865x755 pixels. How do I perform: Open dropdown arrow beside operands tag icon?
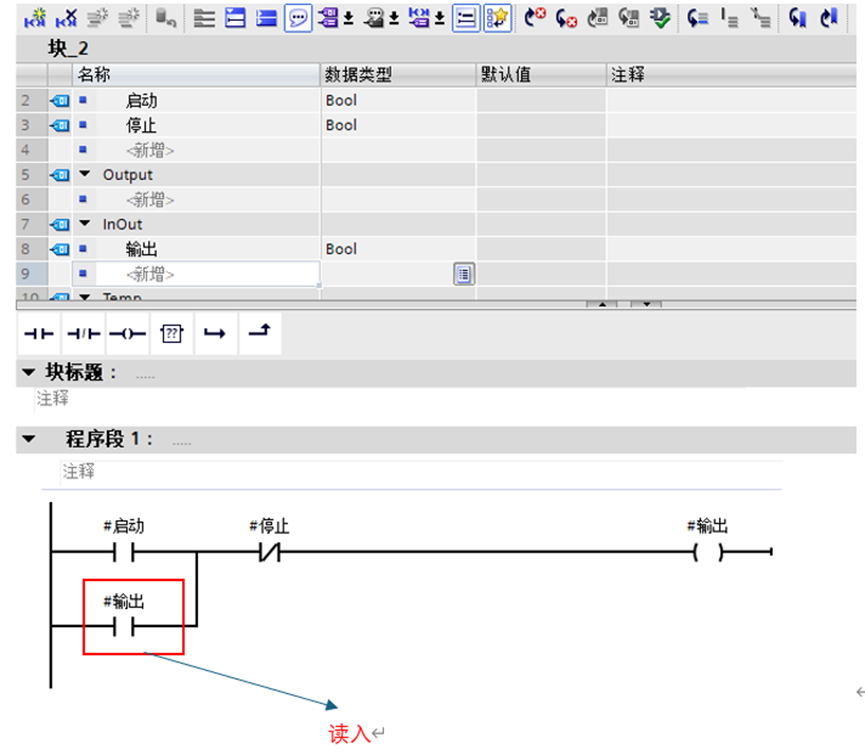(349, 19)
